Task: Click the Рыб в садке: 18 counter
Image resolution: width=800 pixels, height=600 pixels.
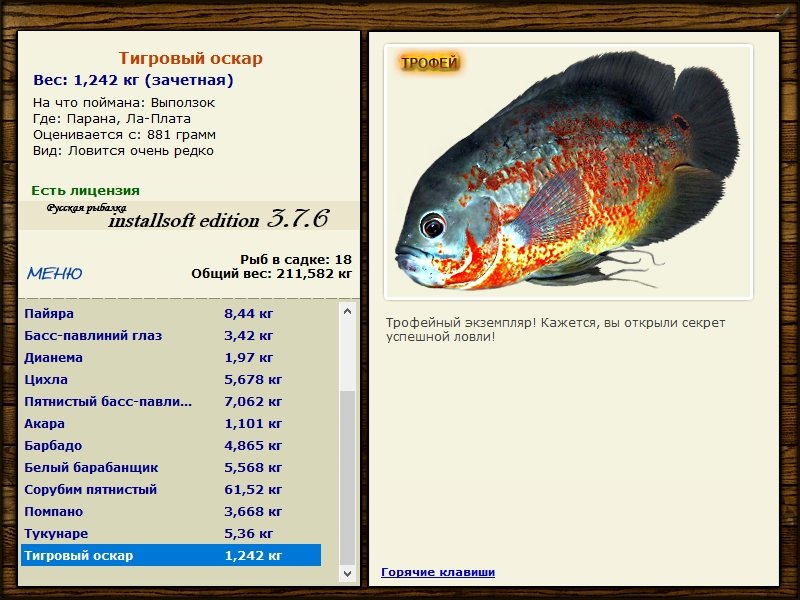Action: click(x=296, y=259)
